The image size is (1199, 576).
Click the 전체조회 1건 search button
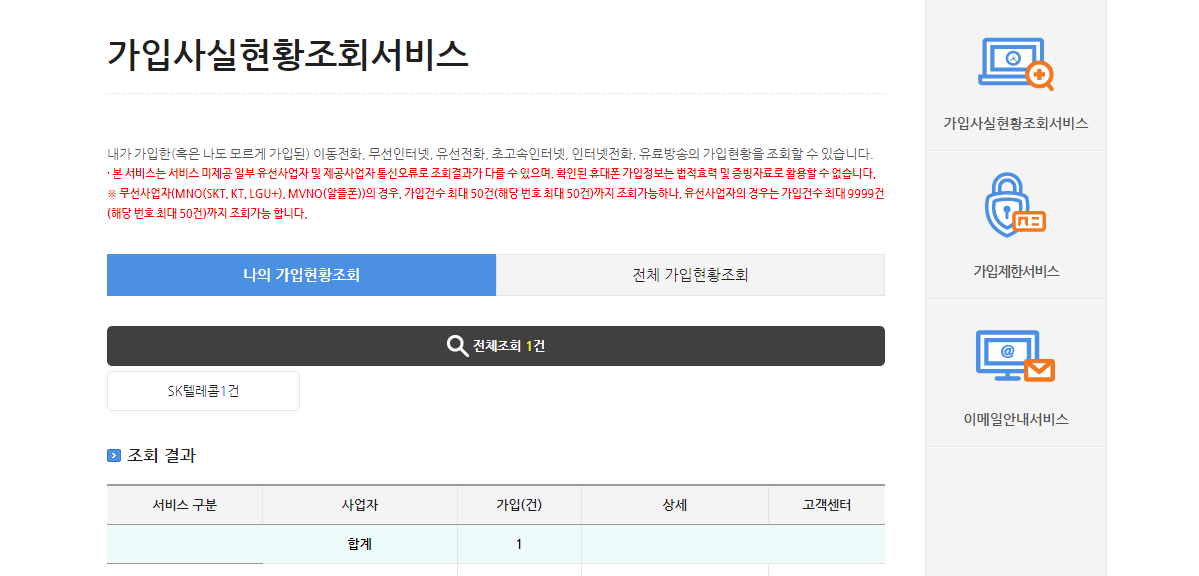point(496,345)
